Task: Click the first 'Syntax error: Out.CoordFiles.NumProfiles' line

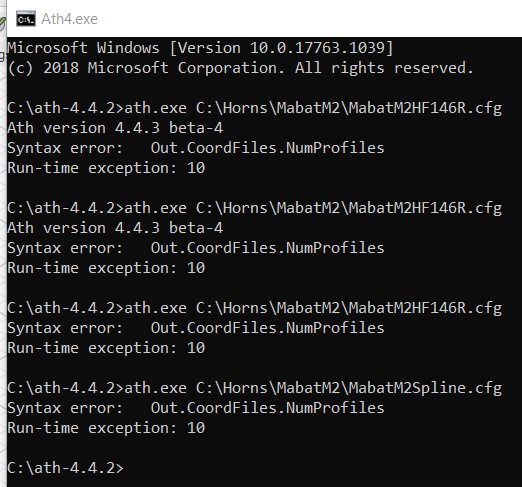Action: (196, 148)
